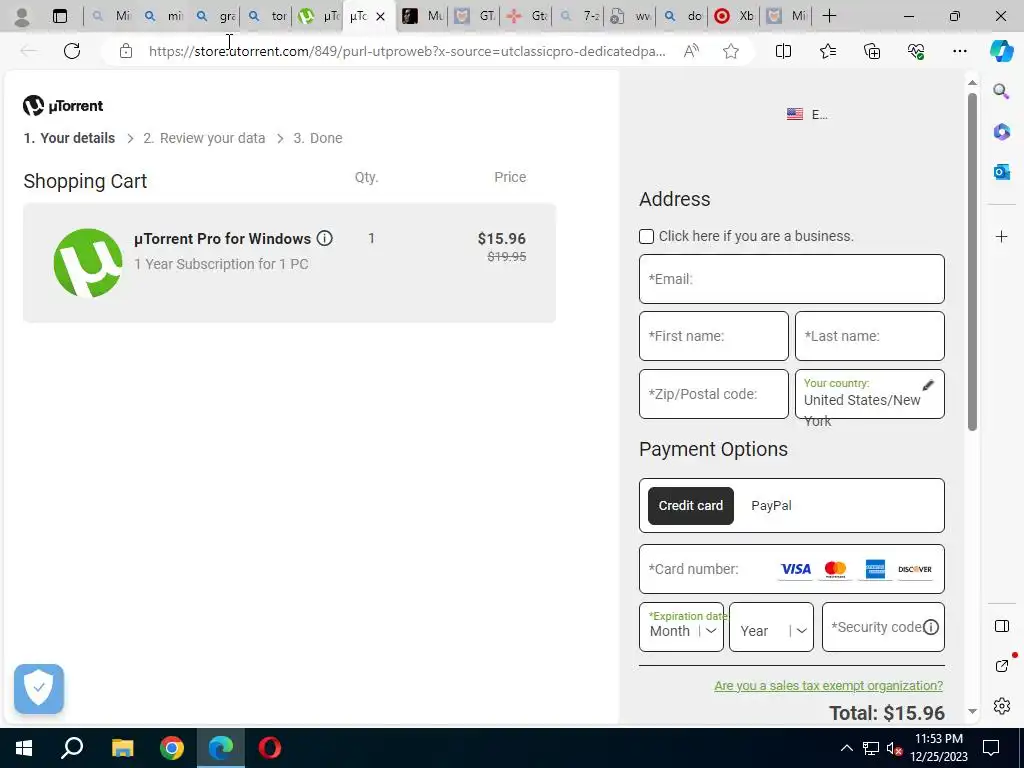Image resolution: width=1024 pixels, height=768 pixels.
Task: Add a sidebar app with plus icon
Action: click(1001, 236)
